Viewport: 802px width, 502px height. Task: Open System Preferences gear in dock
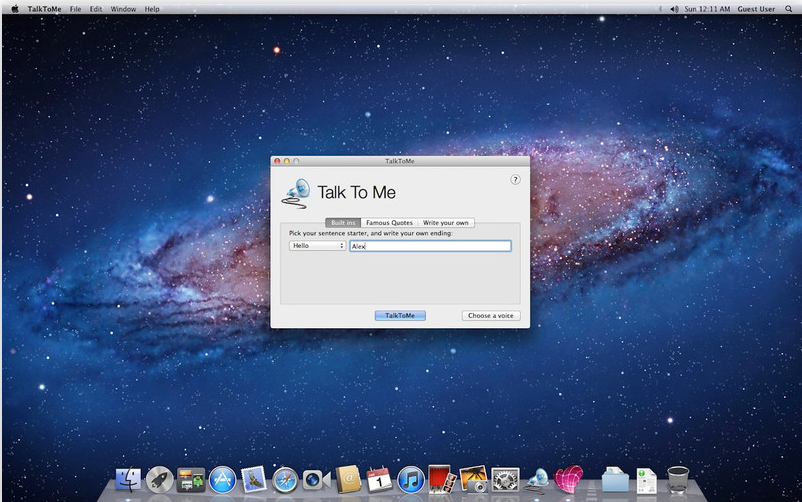pyautogui.click(x=505, y=480)
